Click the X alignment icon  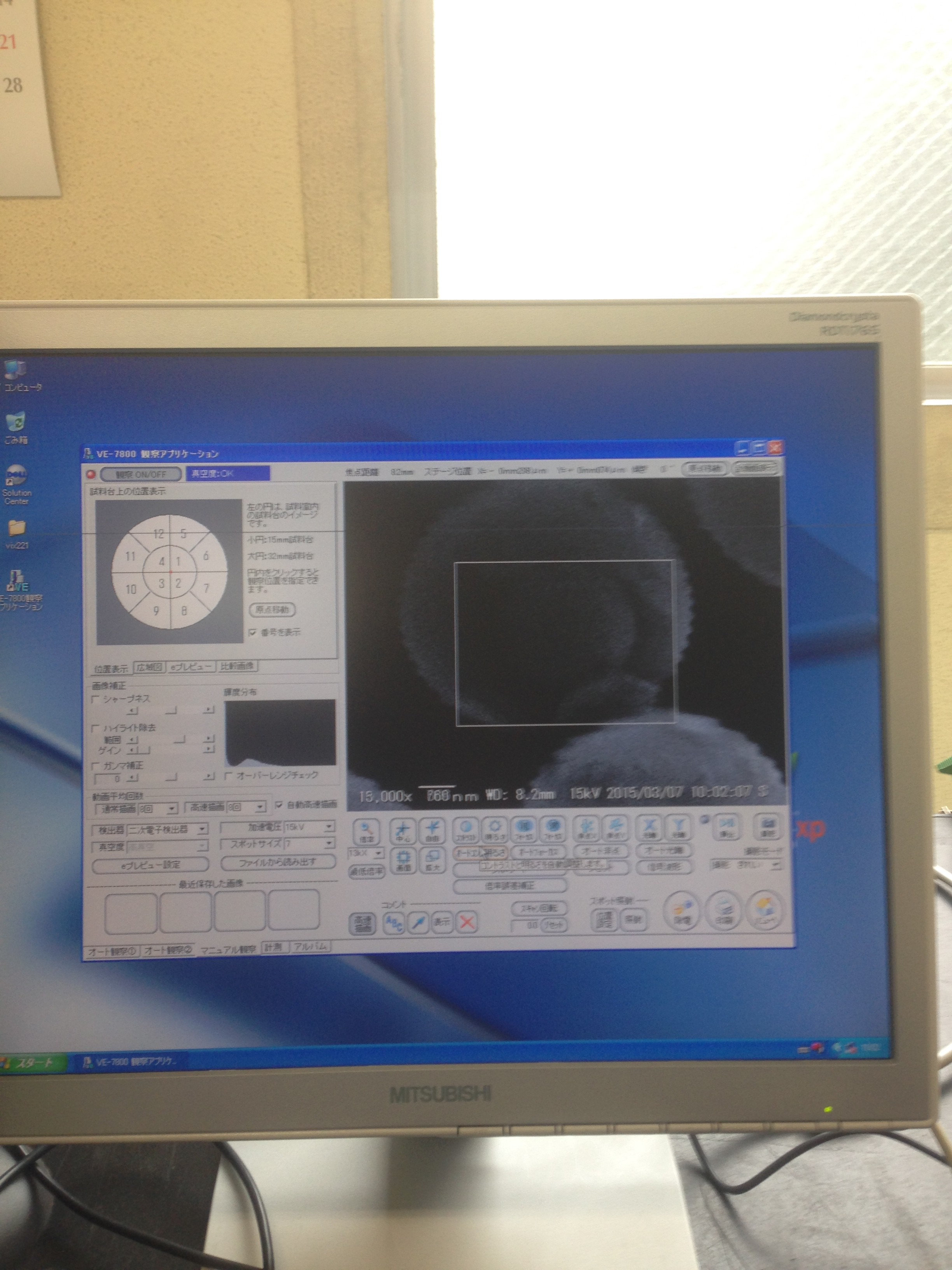coord(648,828)
